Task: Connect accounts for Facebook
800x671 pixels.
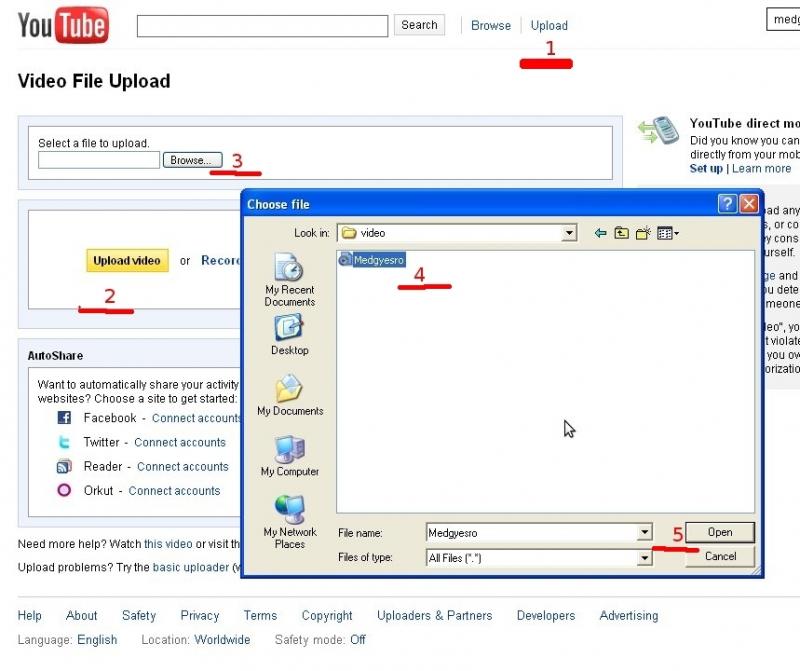Action: [x=196, y=418]
